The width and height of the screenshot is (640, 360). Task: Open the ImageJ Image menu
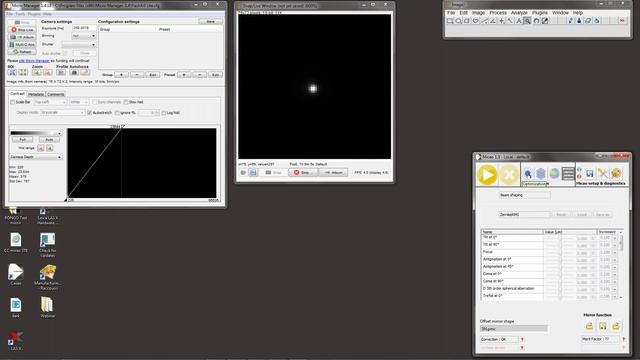478,13
